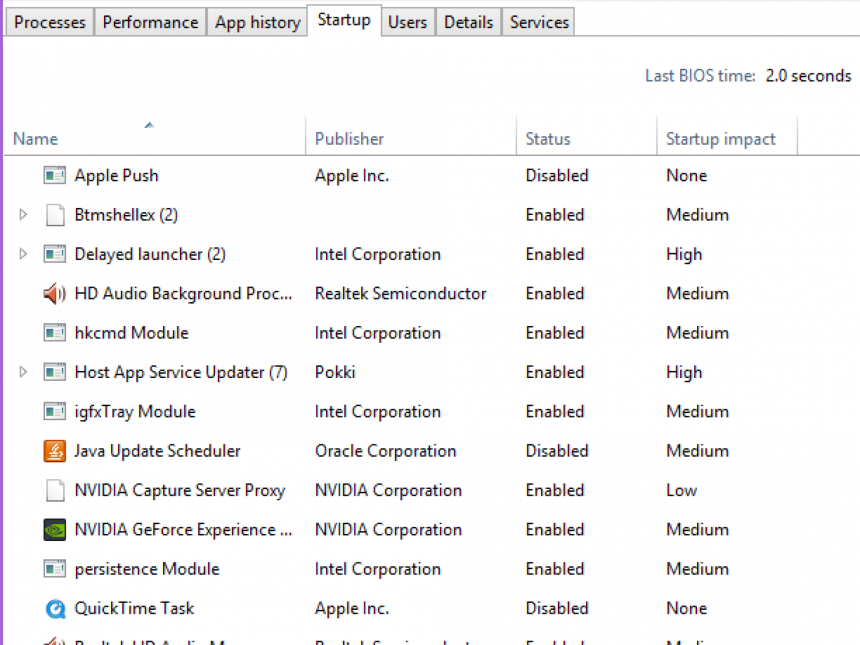Screen dimensions: 860x645
Task: Click the Pokki publisher cell
Action: pos(335,372)
